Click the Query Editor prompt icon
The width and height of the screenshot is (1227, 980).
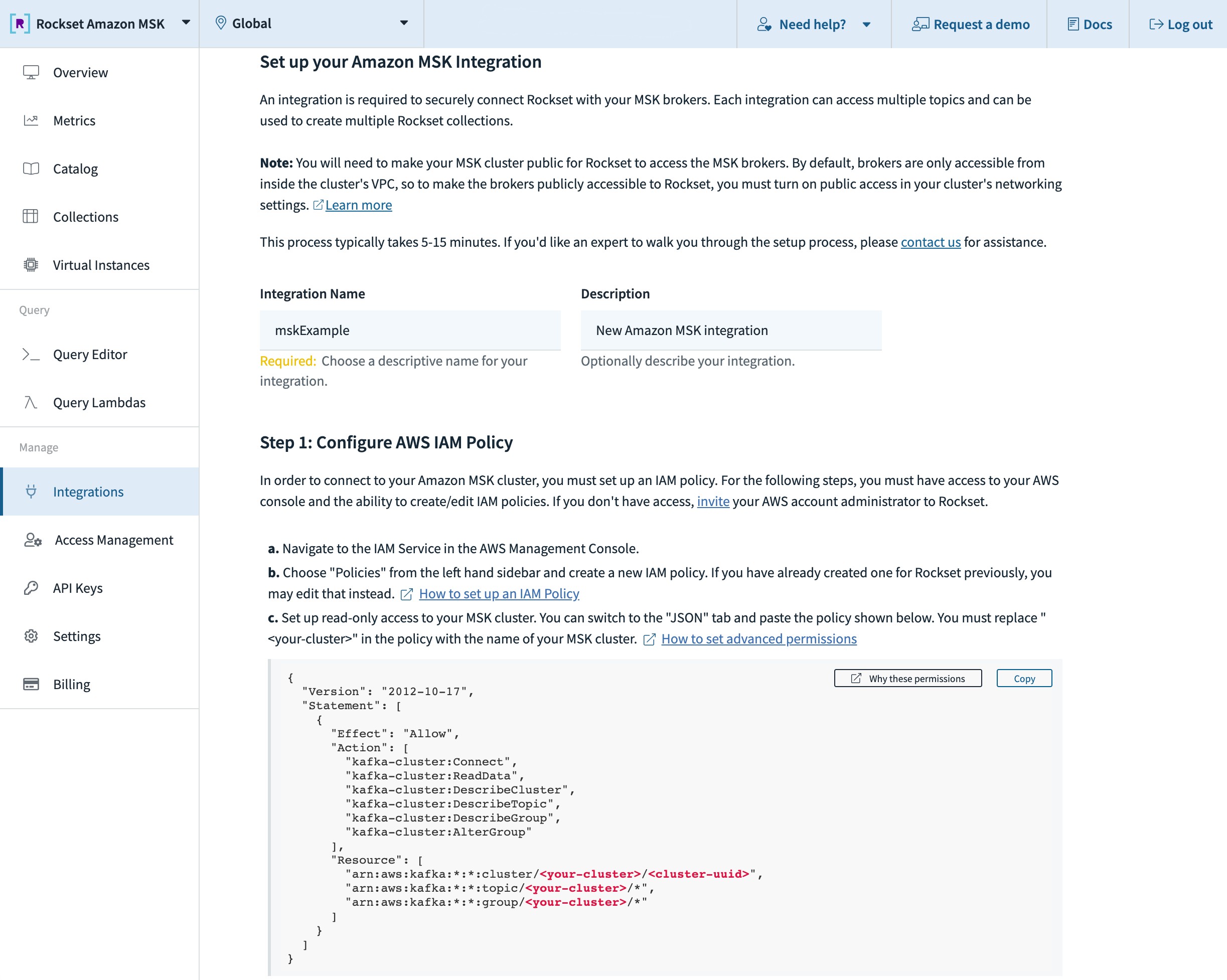pyautogui.click(x=31, y=354)
